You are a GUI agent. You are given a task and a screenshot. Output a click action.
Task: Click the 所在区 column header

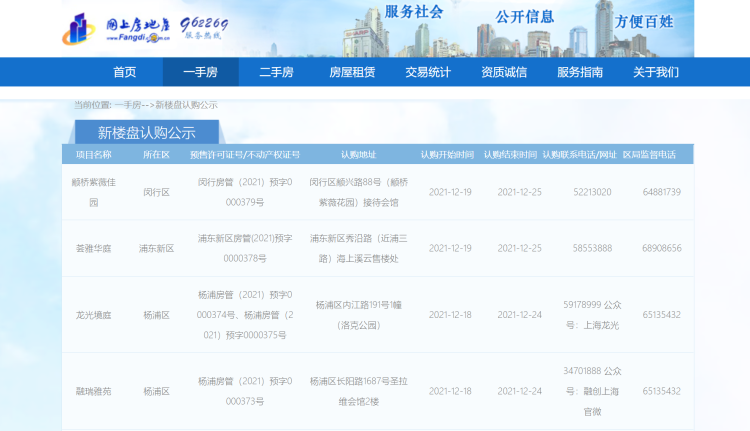[x=156, y=155]
